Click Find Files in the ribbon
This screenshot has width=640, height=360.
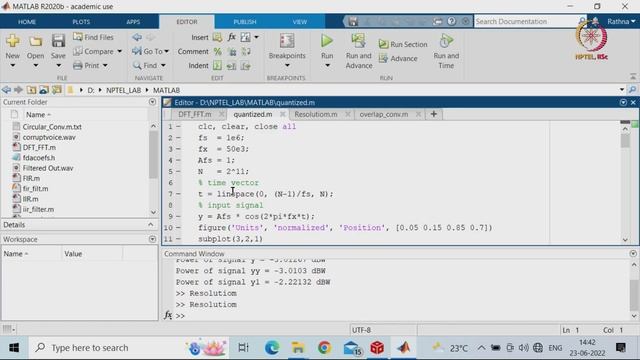pos(93,37)
